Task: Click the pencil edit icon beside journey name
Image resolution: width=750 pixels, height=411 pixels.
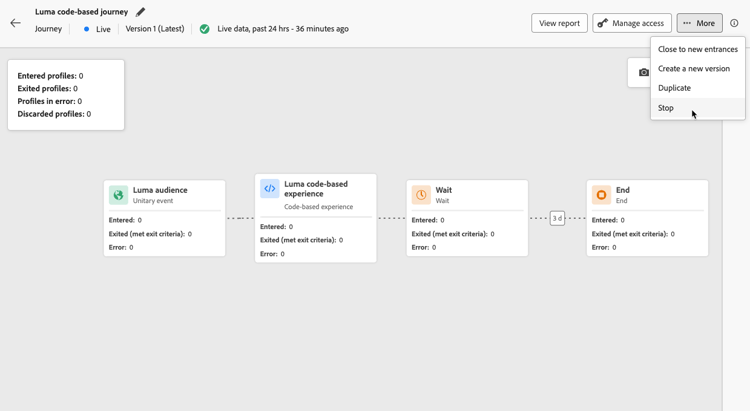Action: coord(140,12)
